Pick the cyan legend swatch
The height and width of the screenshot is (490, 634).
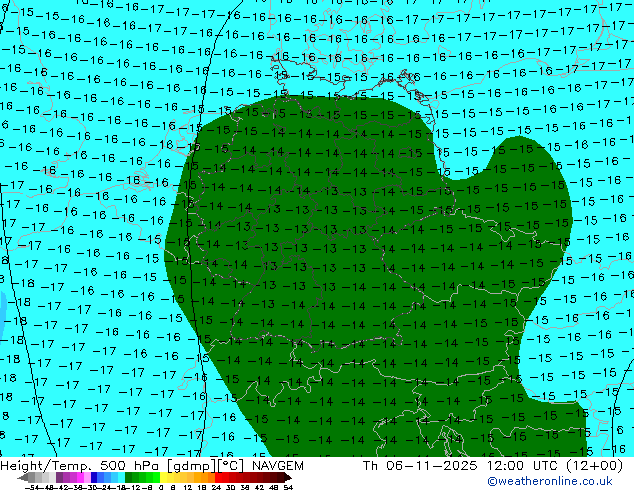122,477
